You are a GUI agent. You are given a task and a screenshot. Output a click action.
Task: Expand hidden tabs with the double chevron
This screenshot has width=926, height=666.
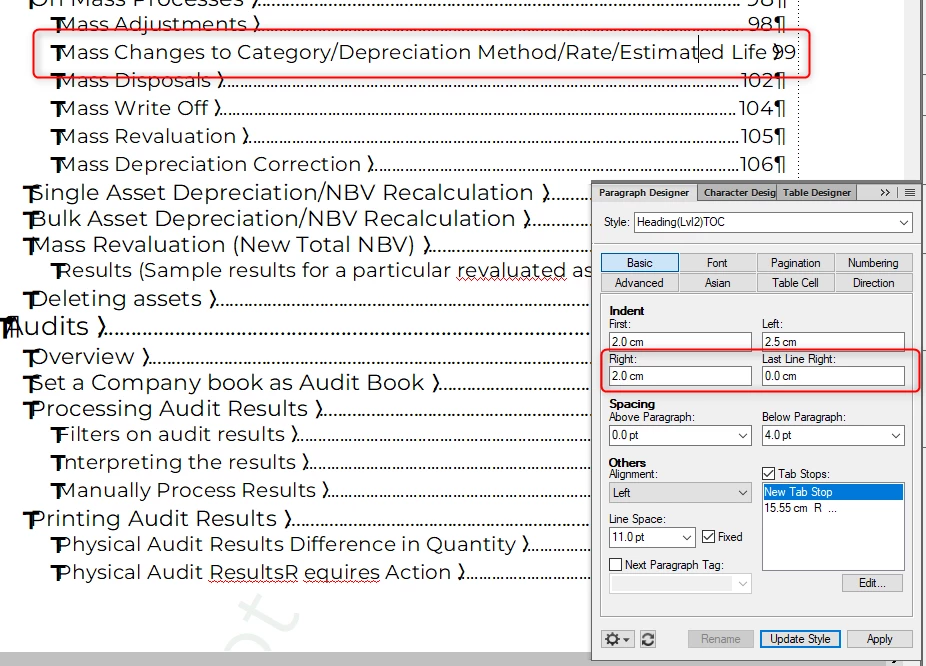(885, 192)
